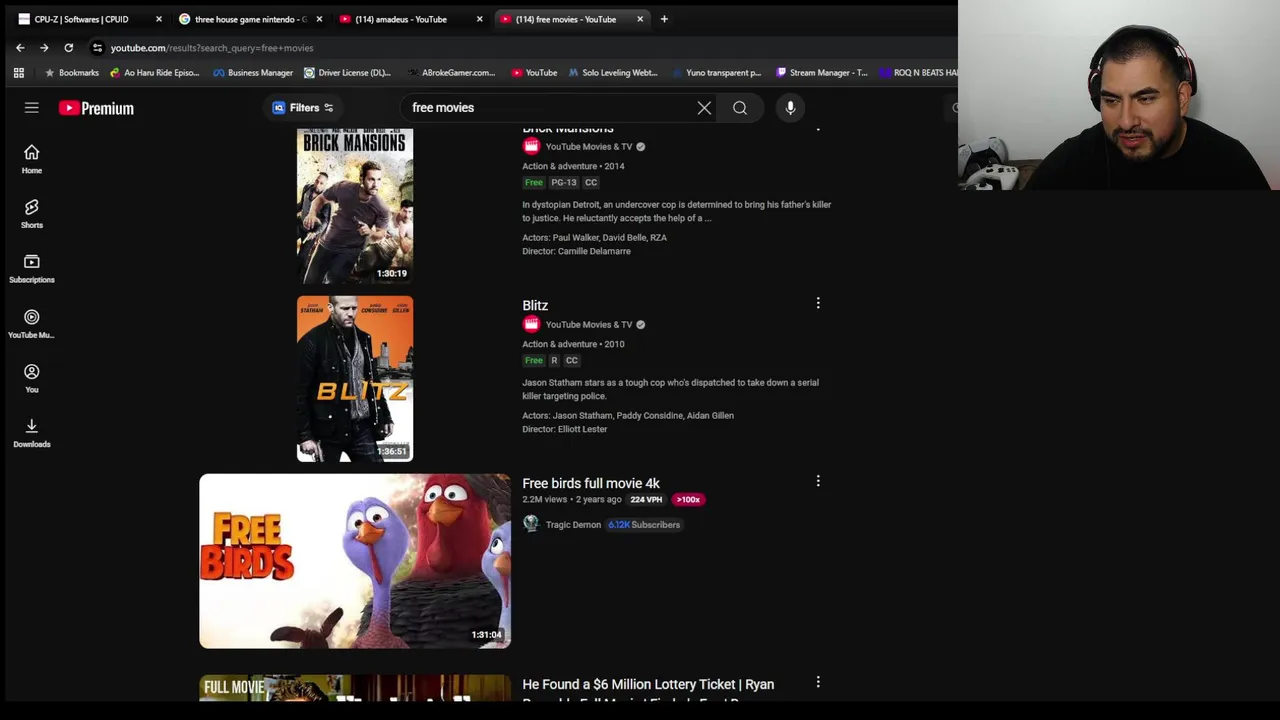This screenshot has height=720, width=1280.
Task: Click Tragic Demon channel avatar
Action: (x=531, y=524)
